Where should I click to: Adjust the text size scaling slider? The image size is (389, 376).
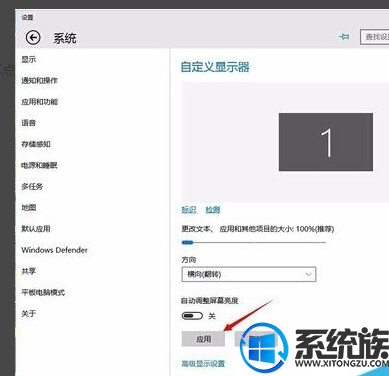pyautogui.click(x=254, y=242)
